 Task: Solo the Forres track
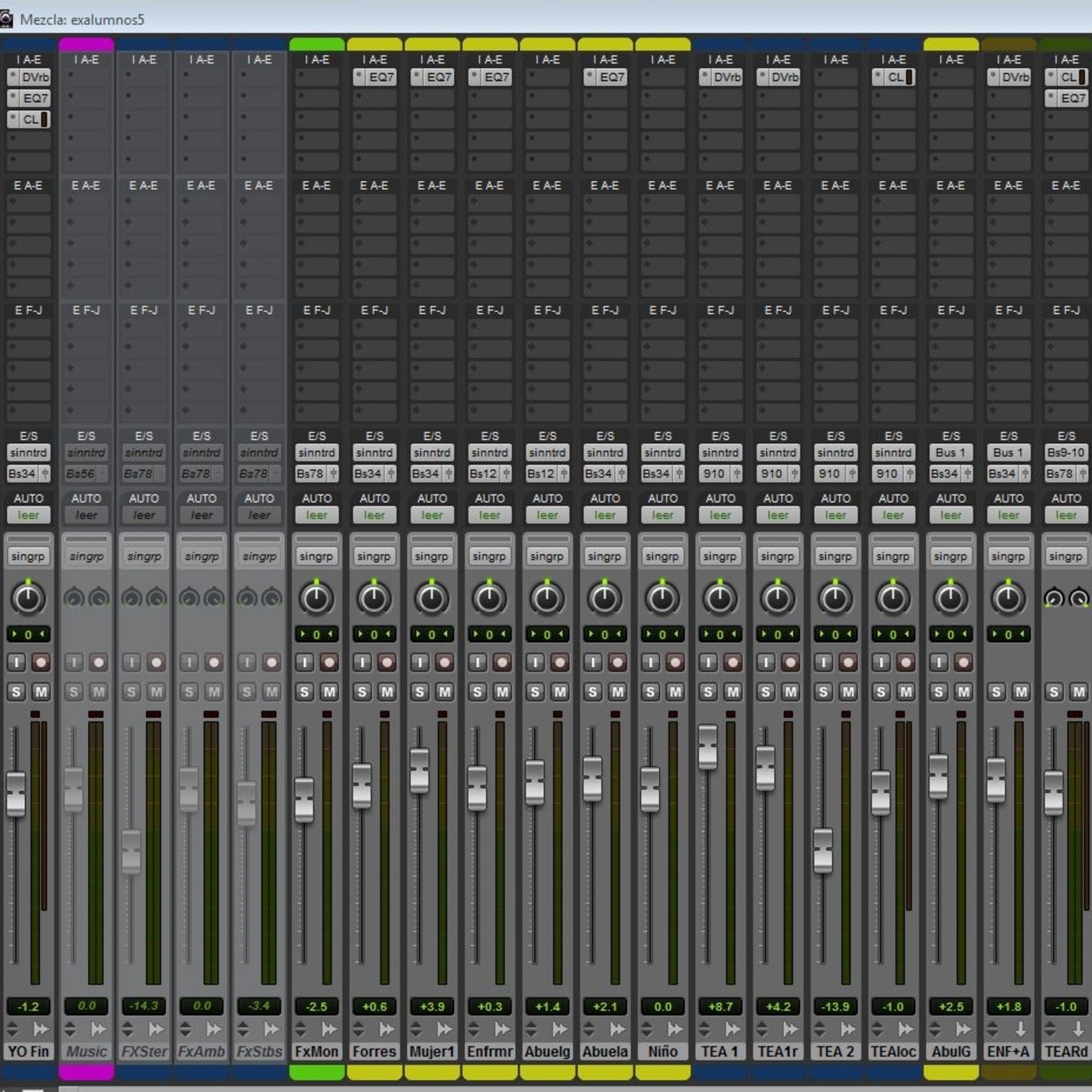coord(362,691)
